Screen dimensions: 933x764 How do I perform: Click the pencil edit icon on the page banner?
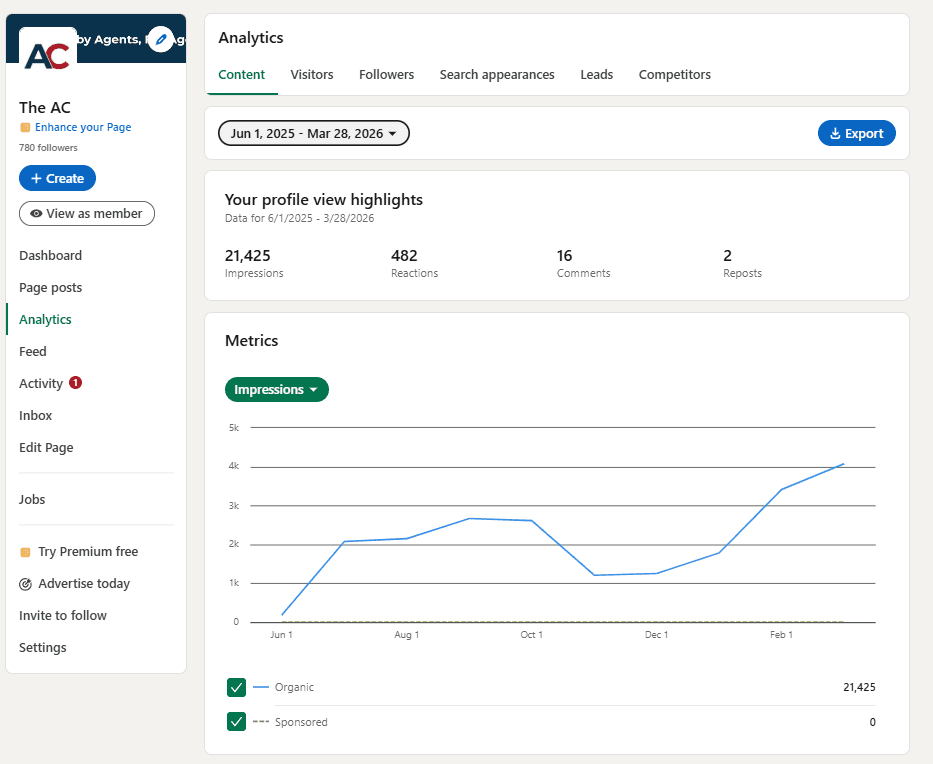click(160, 40)
